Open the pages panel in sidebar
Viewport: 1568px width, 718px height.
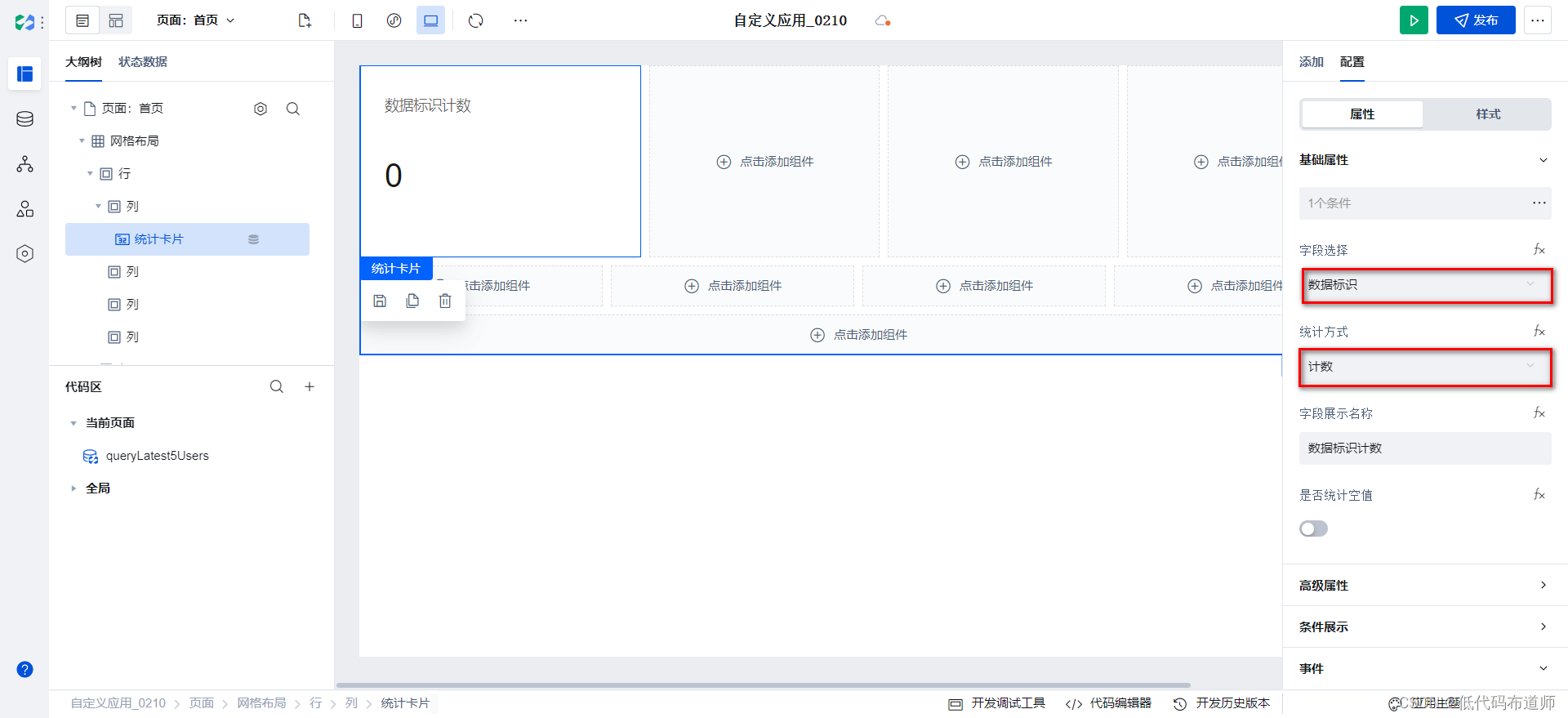pos(24,74)
